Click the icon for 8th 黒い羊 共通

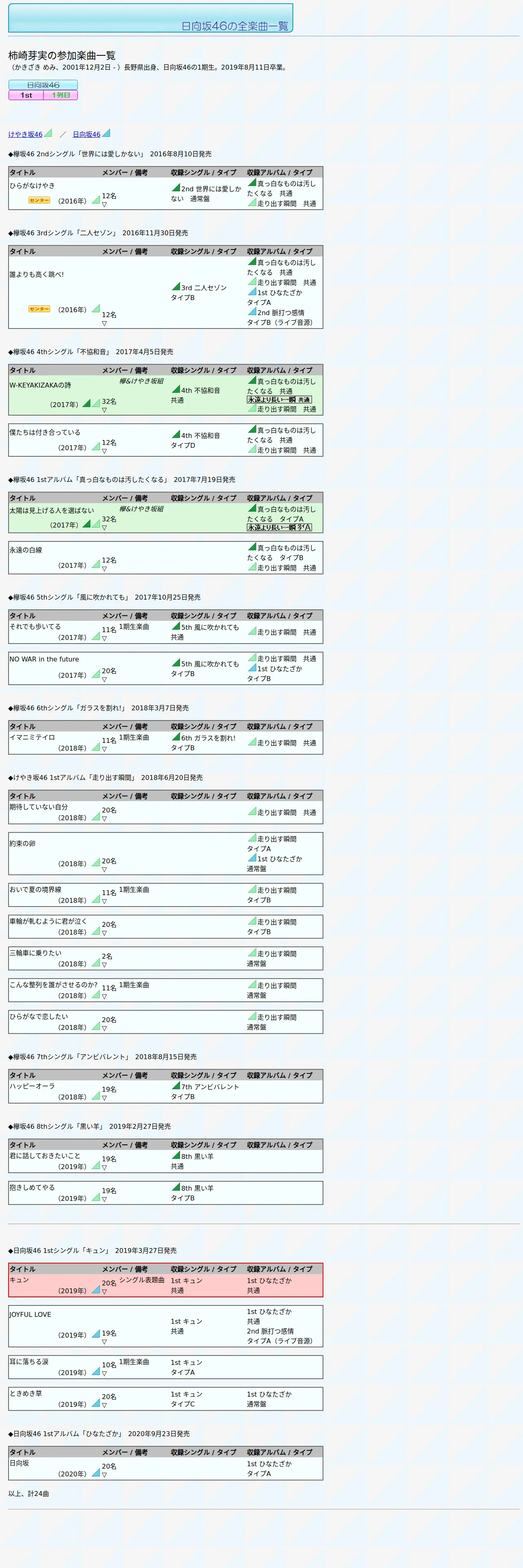tap(176, 1155)
